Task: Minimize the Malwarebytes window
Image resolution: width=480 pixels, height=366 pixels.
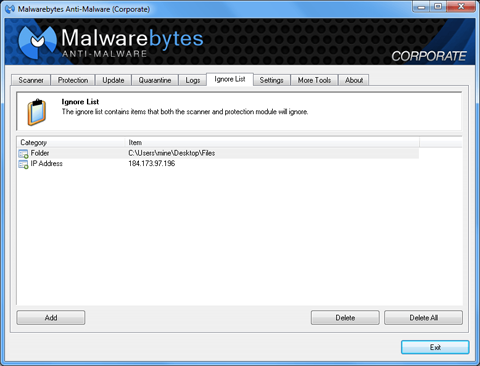Action: click(422, 7)
